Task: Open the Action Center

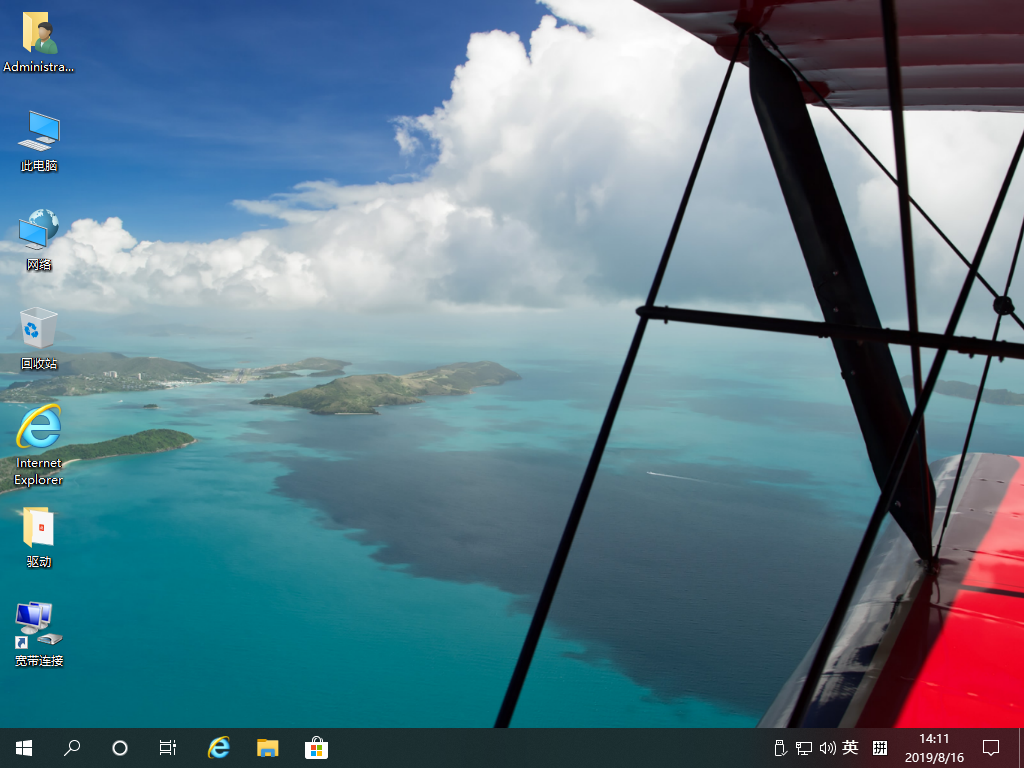Action: point(991,747)
